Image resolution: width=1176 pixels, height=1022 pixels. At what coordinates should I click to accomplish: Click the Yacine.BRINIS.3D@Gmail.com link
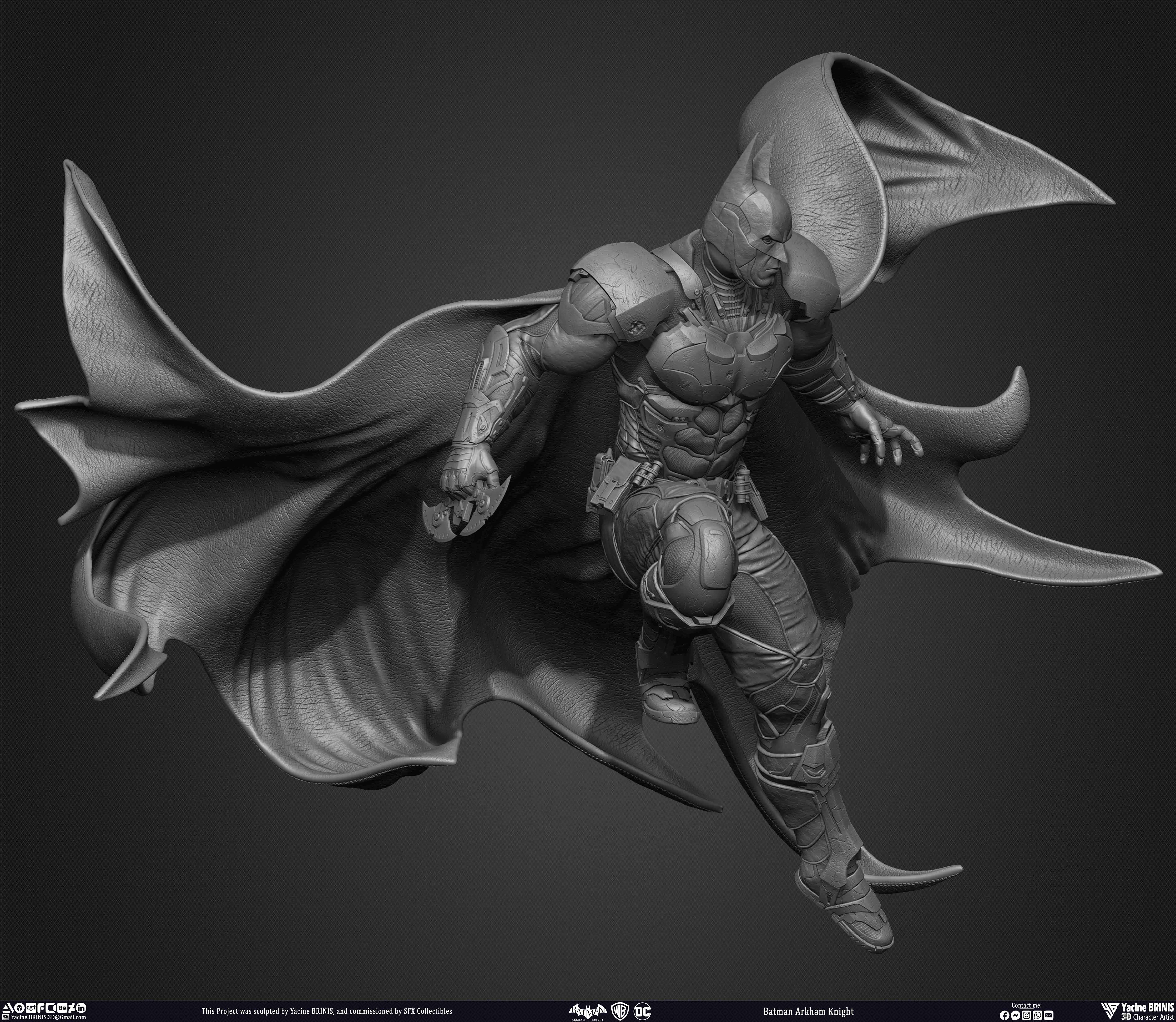pos(48,1017)
